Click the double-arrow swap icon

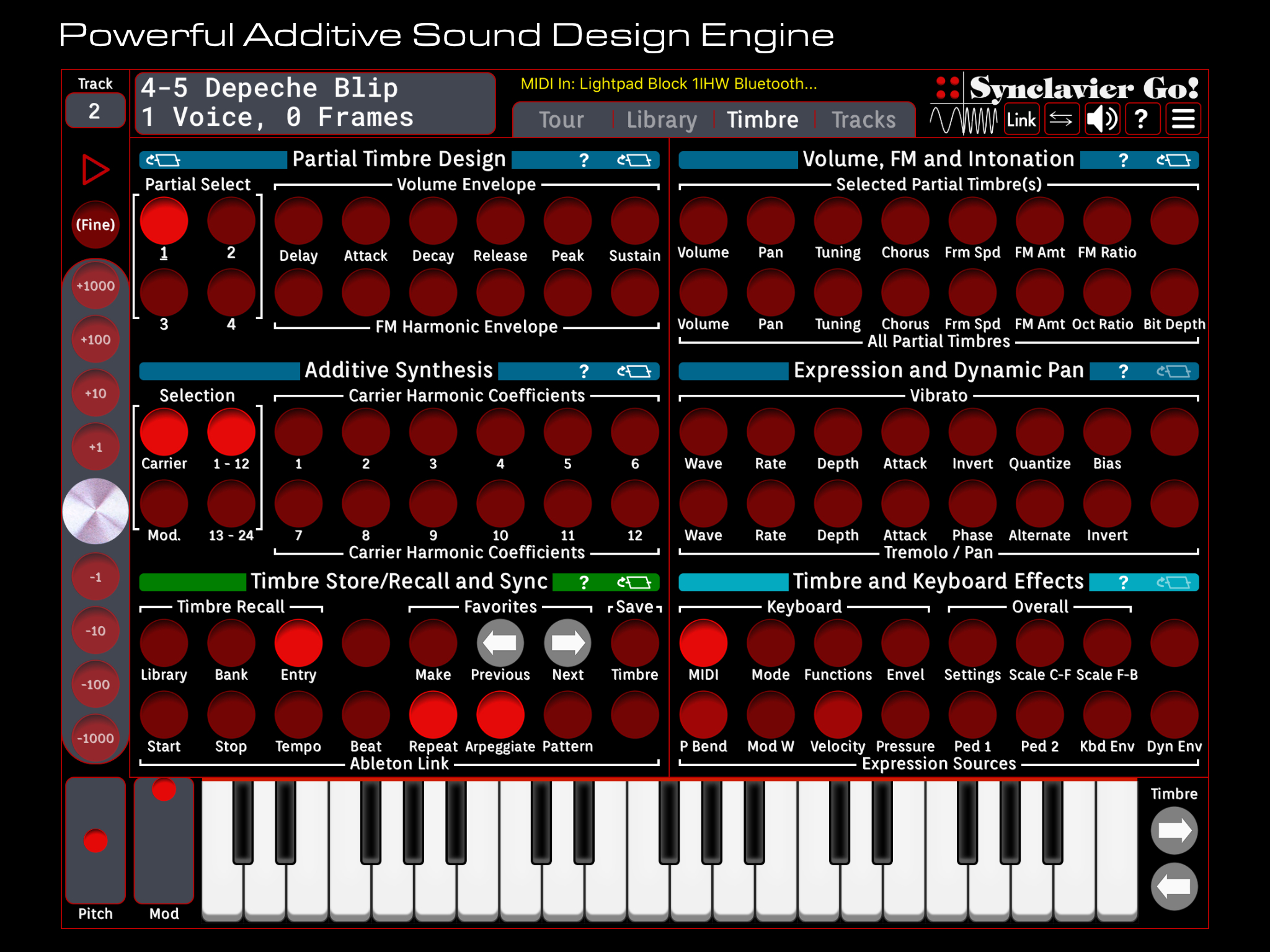point(1061,119)
